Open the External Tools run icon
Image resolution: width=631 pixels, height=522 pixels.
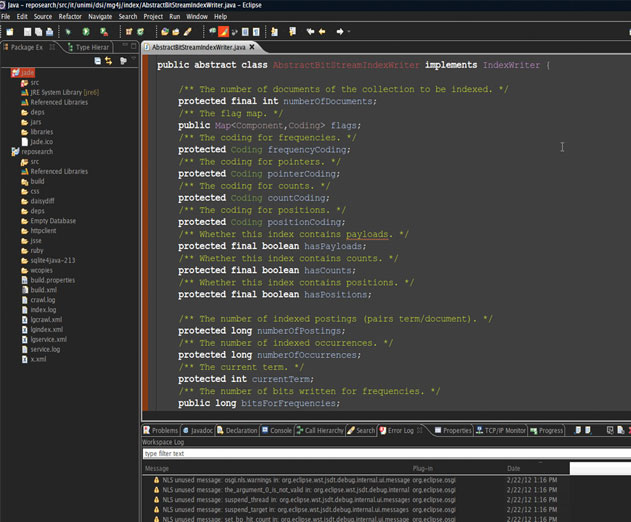104,31
